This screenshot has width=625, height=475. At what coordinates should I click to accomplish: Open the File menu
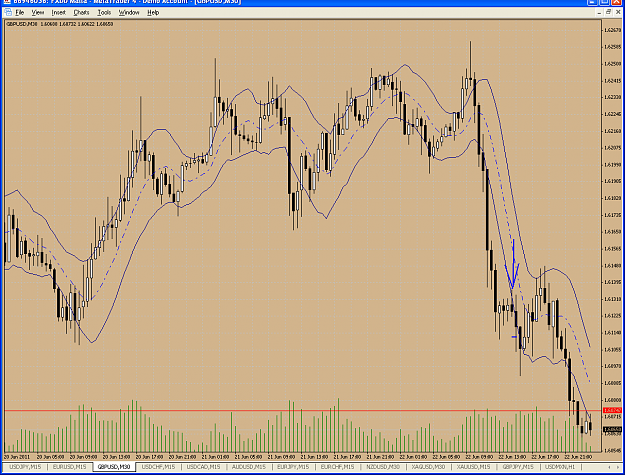pos(20,13)
